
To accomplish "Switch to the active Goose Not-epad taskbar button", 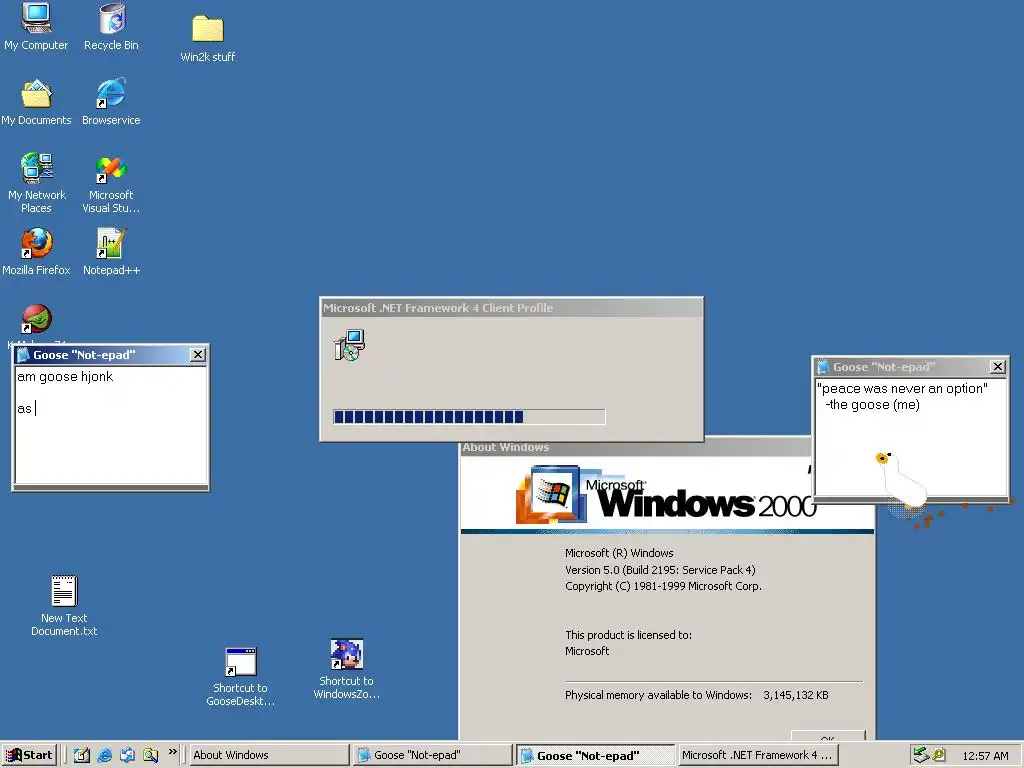I will point(596,755).
